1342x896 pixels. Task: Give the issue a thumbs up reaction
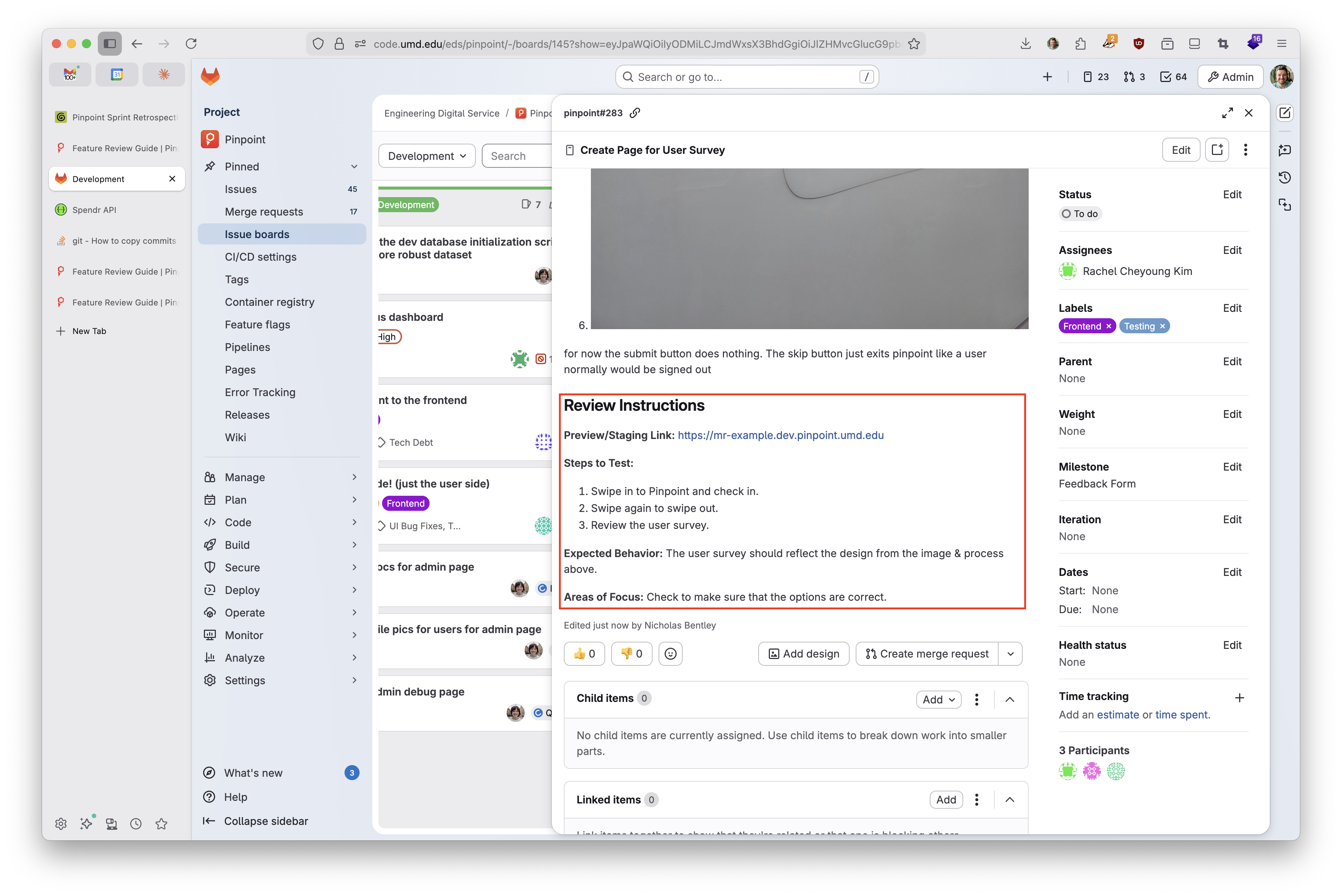(584, 654)
